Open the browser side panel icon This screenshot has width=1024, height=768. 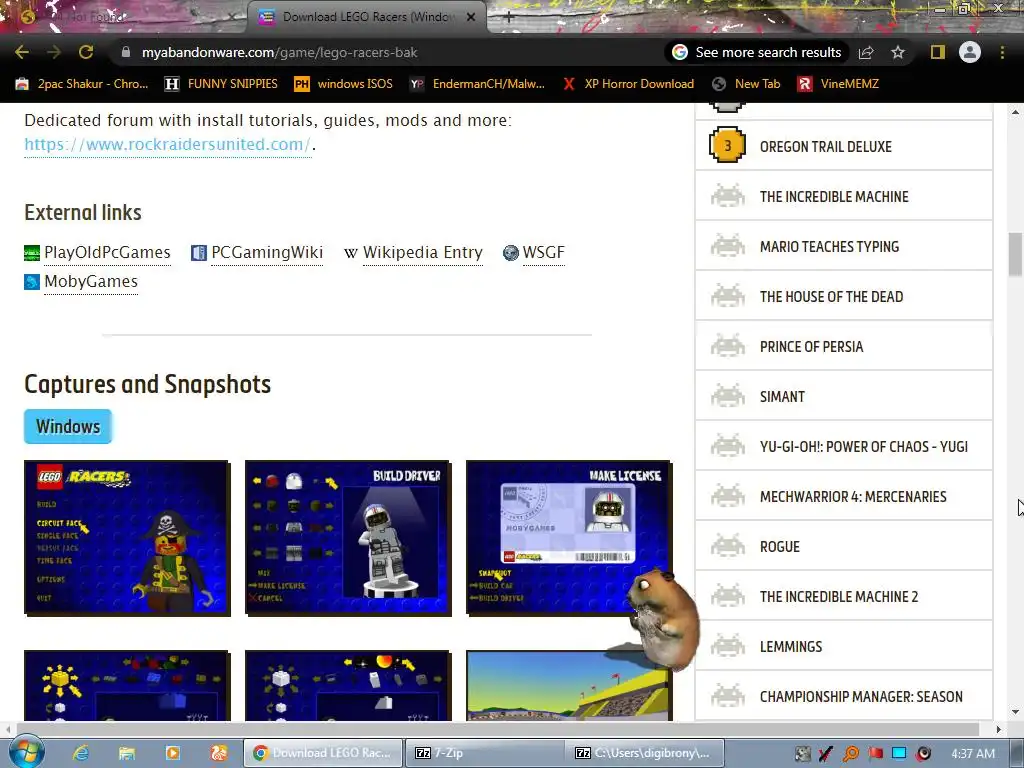point(938,52)
